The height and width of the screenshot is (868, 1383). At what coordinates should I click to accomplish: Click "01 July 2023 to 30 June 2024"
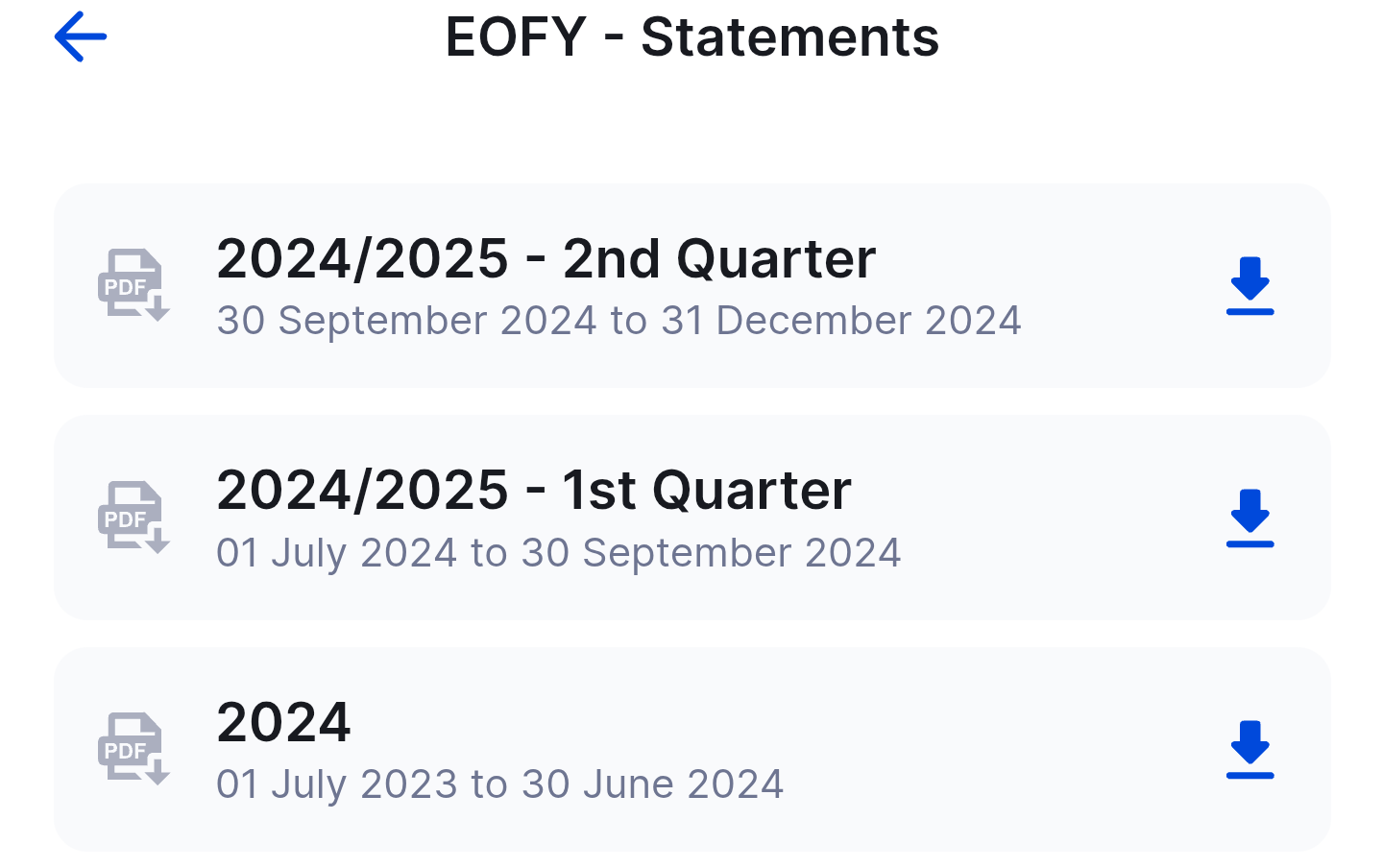pyautogui.click(x=499, y=784)
